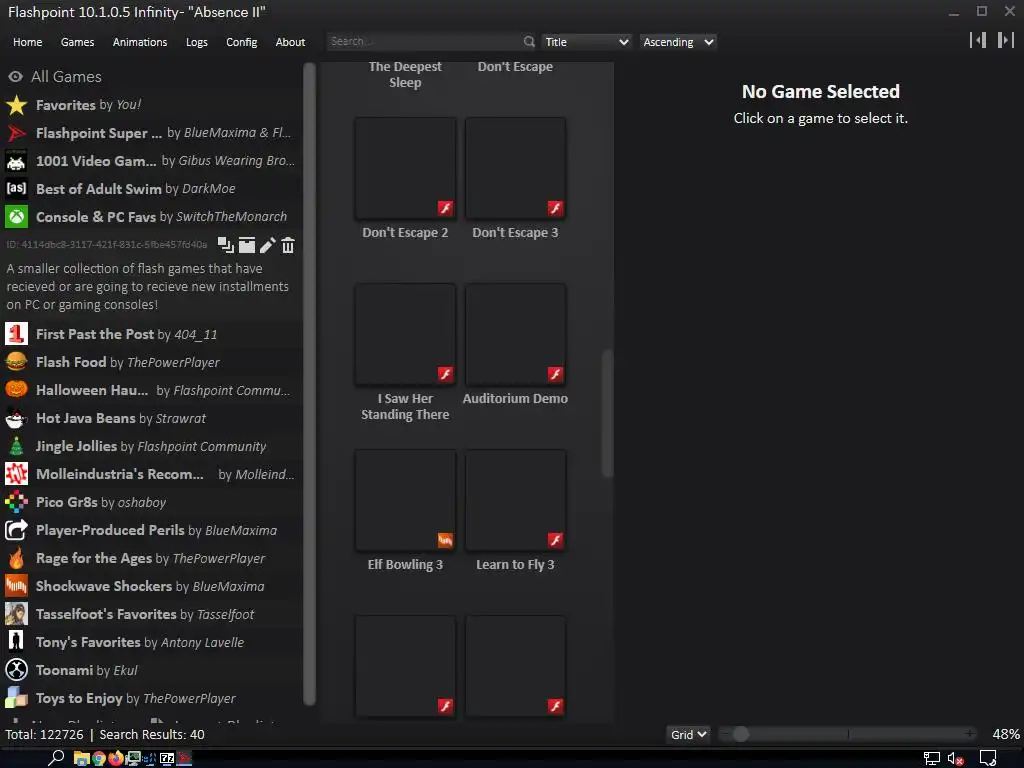1024x768 pixels.
Task: Select the I Saw Her Standing There thumbnail
Action: [405, 334]
